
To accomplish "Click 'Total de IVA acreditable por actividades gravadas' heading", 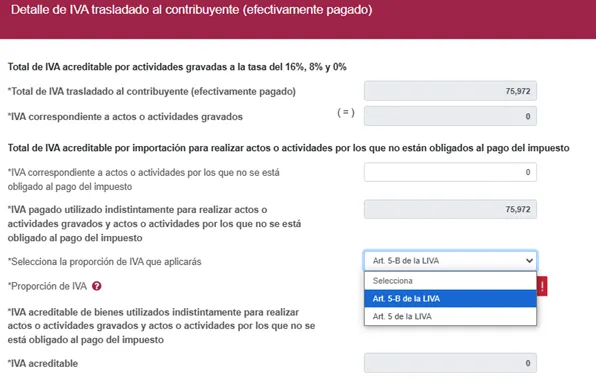I will pos(177,67).
